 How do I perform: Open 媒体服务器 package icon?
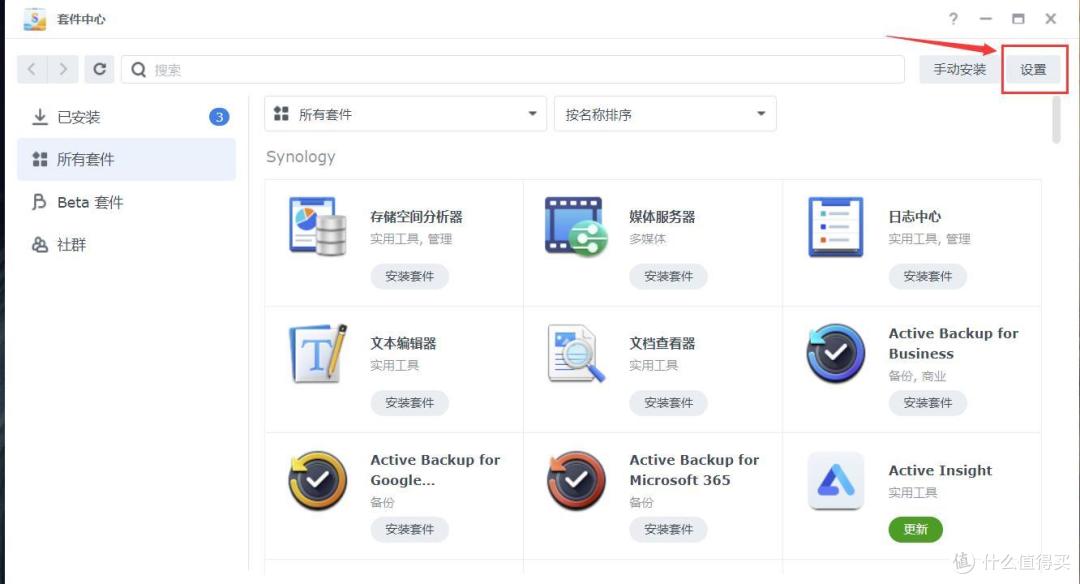click(x=577, y=227)
